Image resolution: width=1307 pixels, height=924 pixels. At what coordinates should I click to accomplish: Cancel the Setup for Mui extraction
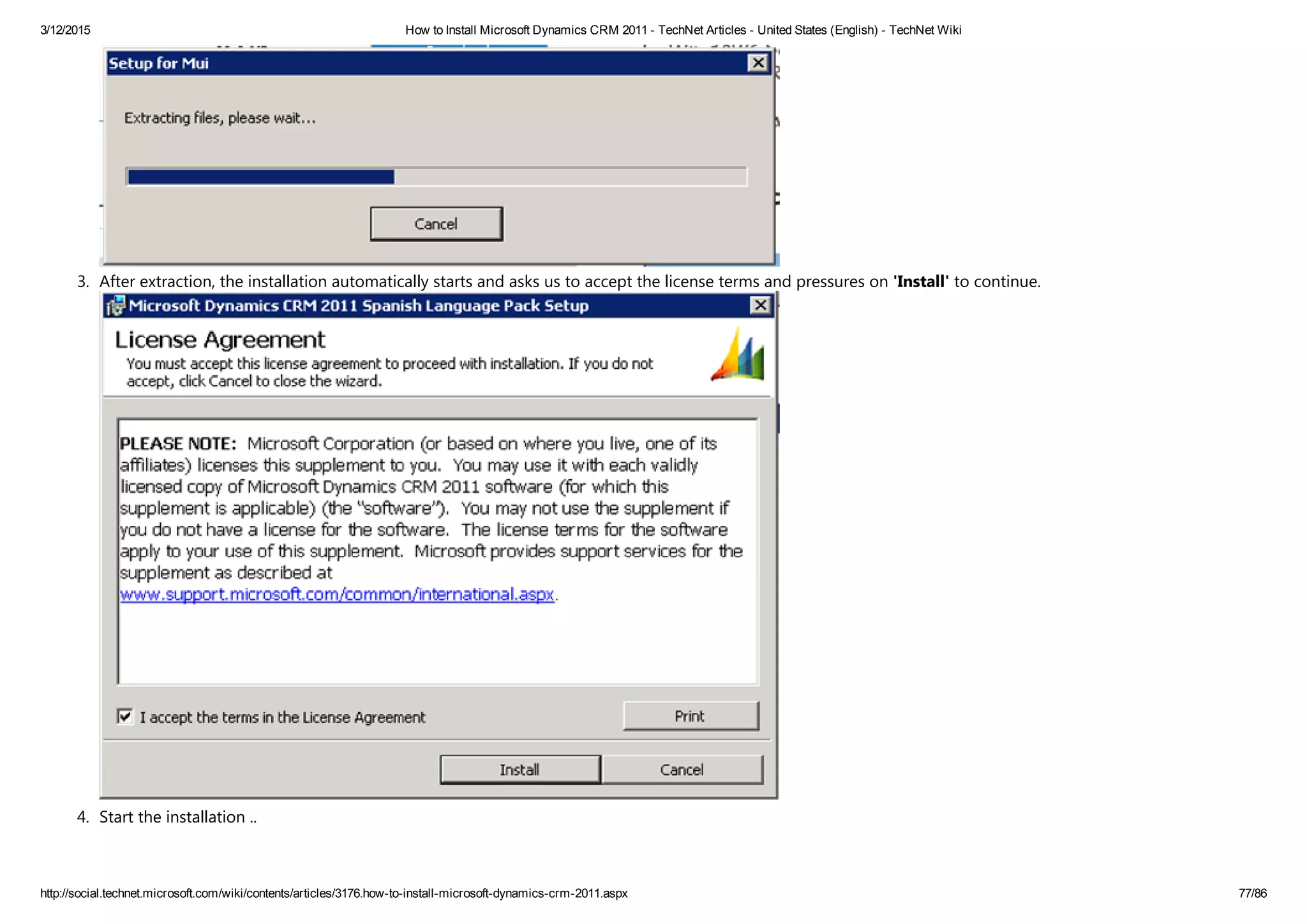click(437, 224)
